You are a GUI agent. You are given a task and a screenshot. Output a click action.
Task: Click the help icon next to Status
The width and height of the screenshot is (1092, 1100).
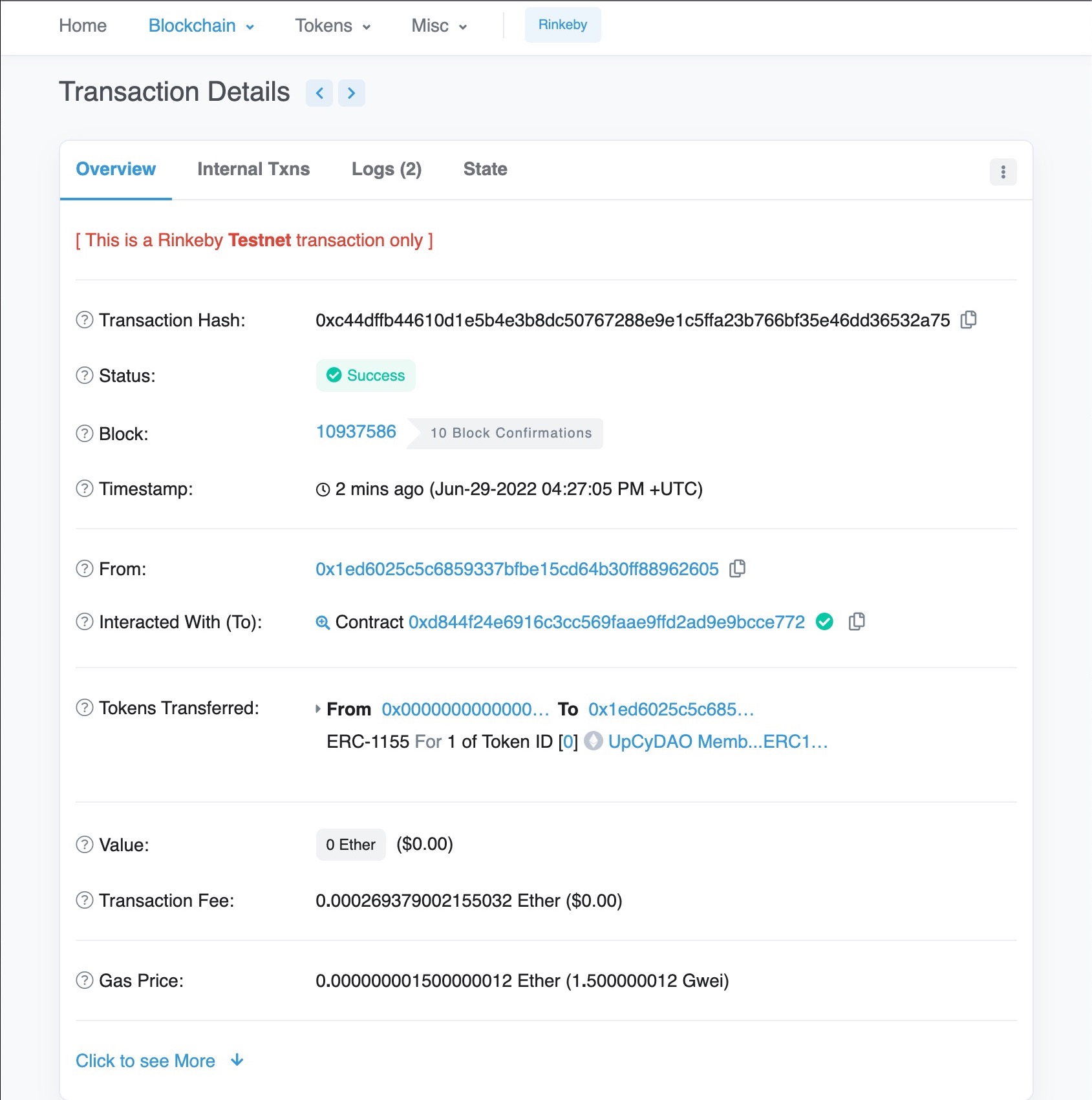85,375
